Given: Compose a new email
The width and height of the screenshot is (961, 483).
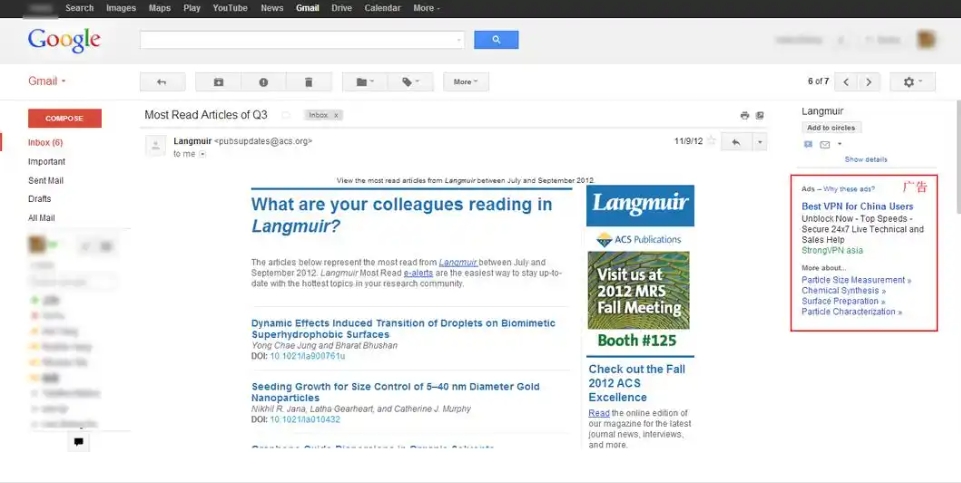Looking at the screenshot, I should click(x=65, y=118).
